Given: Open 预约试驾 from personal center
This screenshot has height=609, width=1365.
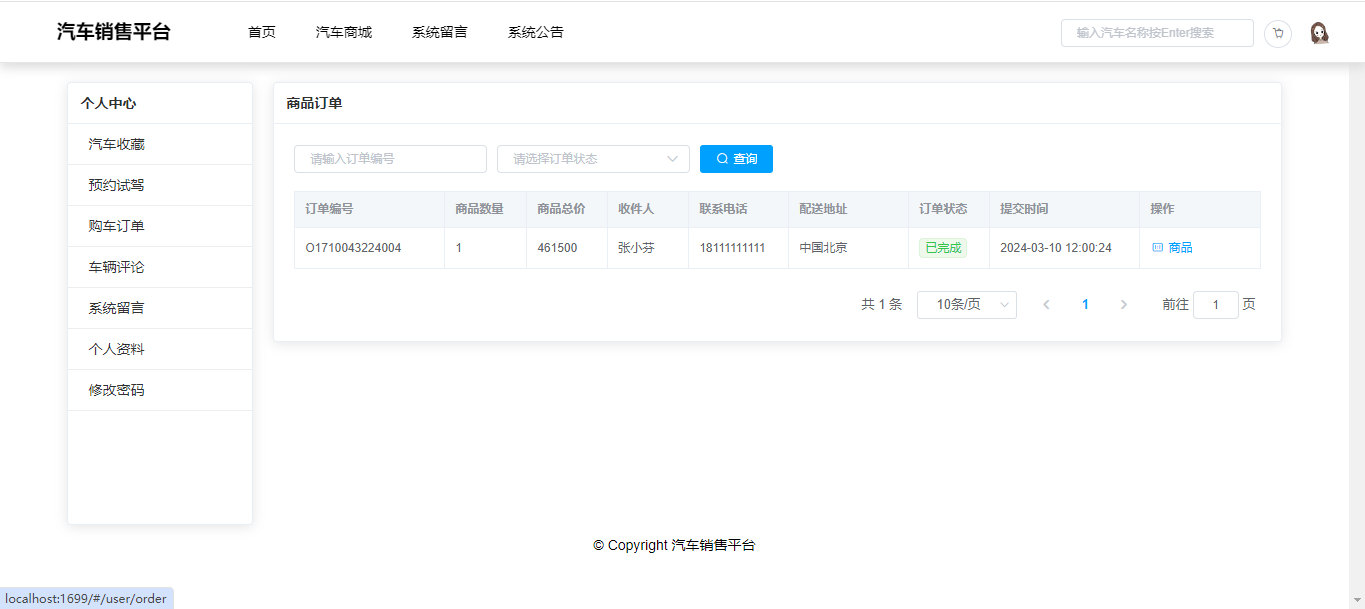Looking at the screenshot, I should (117, 185).
